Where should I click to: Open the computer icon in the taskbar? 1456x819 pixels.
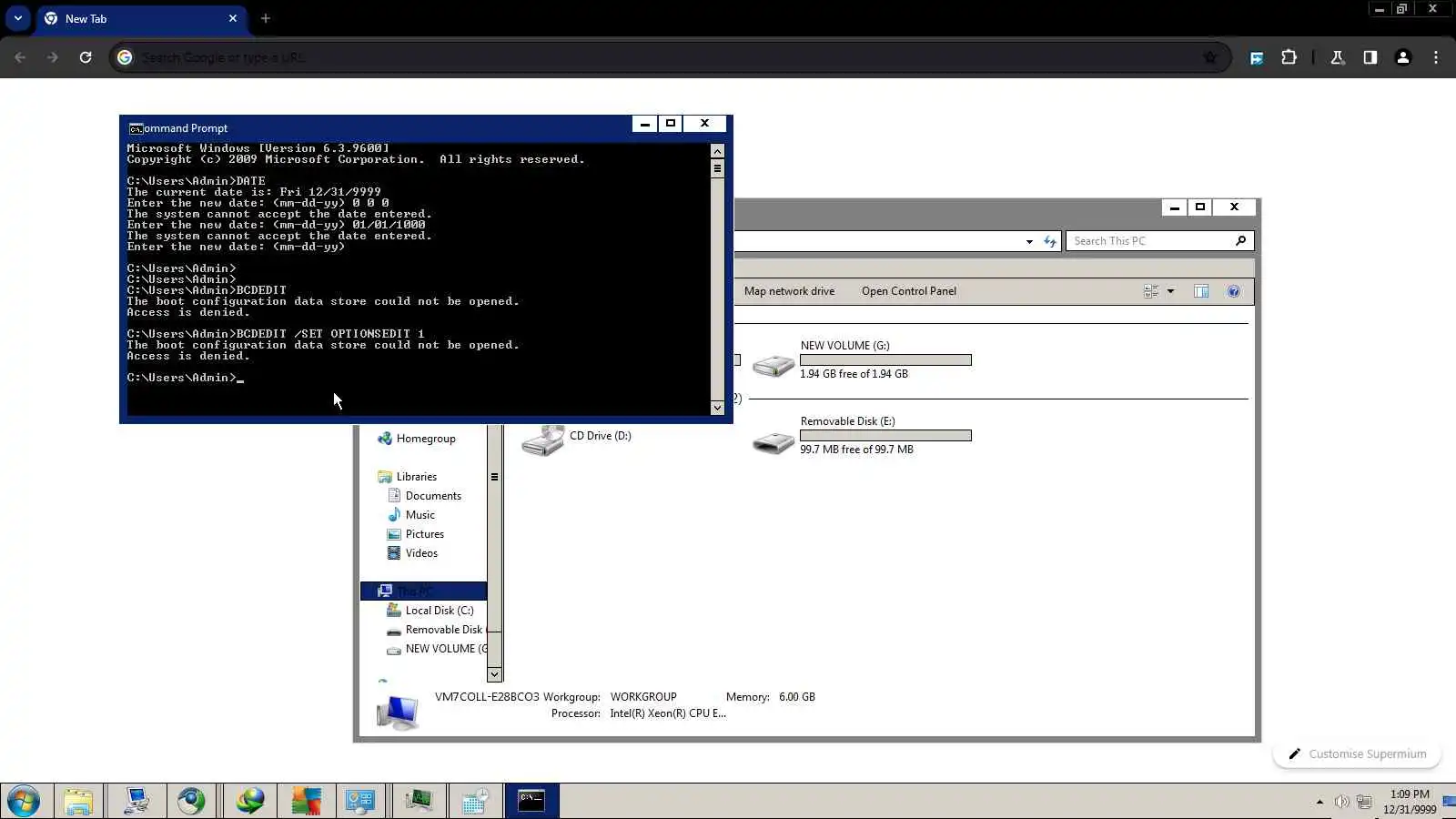136,802
